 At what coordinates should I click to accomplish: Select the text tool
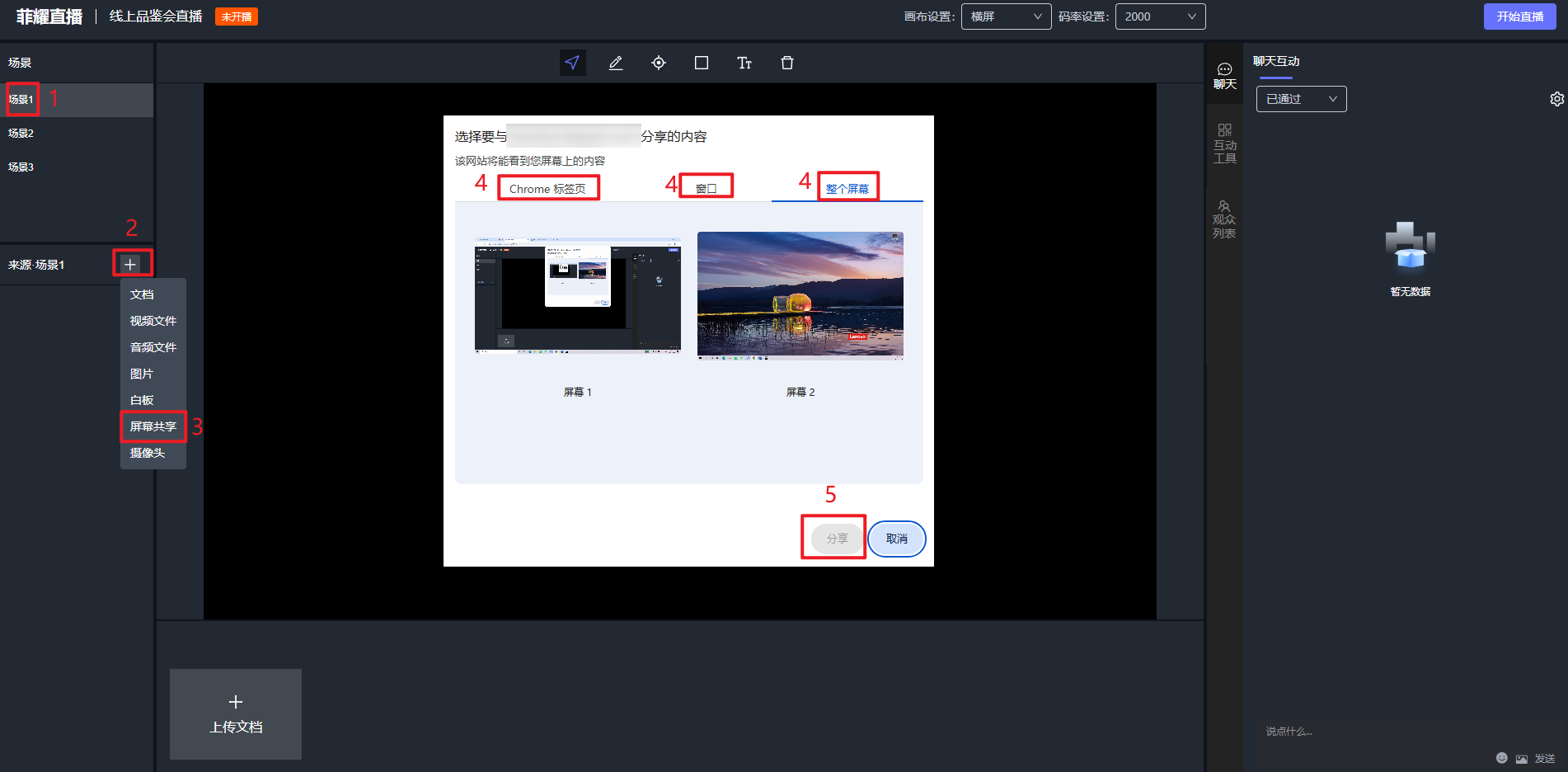coord(744,63)
